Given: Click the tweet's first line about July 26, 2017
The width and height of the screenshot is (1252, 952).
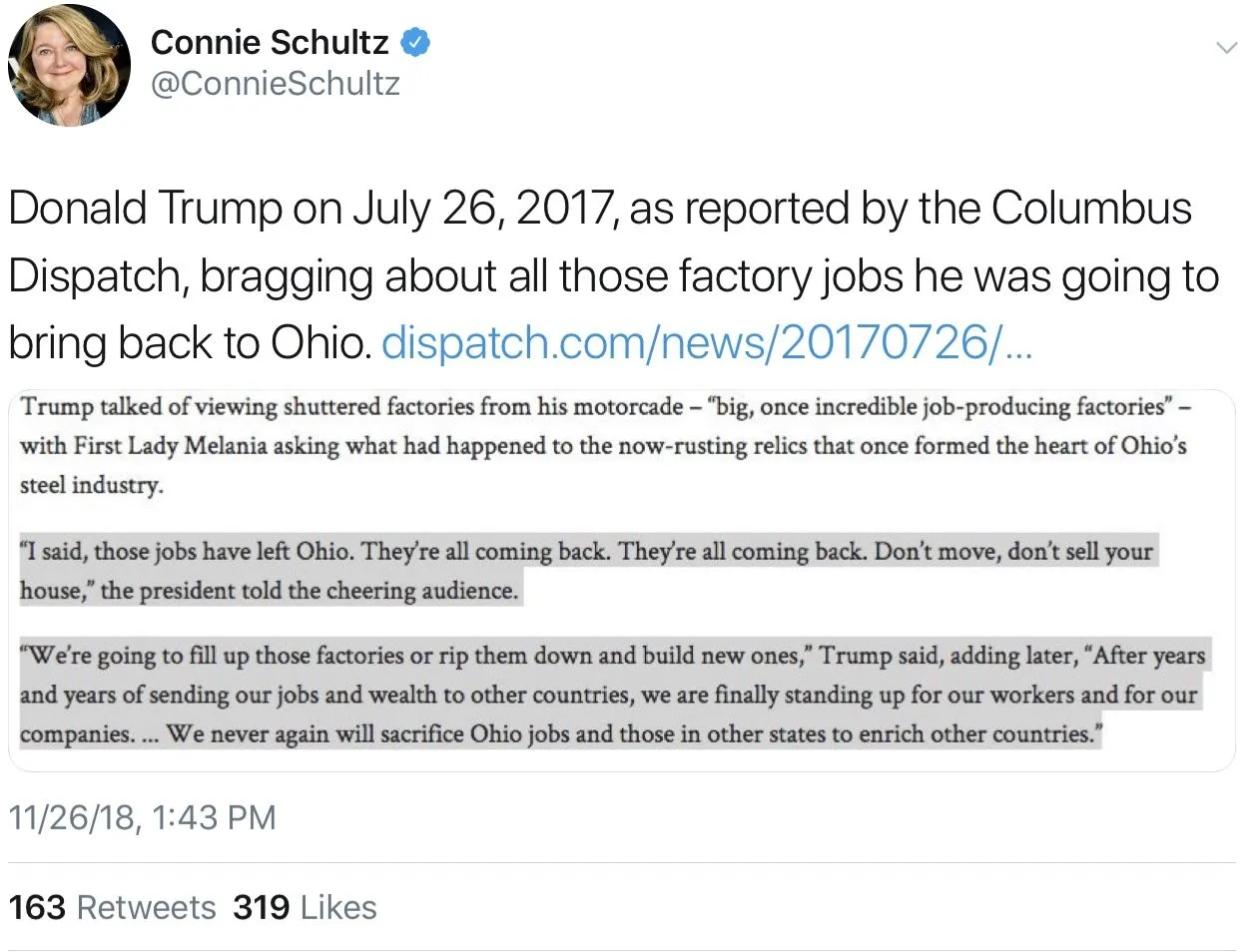Looking at the screenshot, I should coord(599,209).
